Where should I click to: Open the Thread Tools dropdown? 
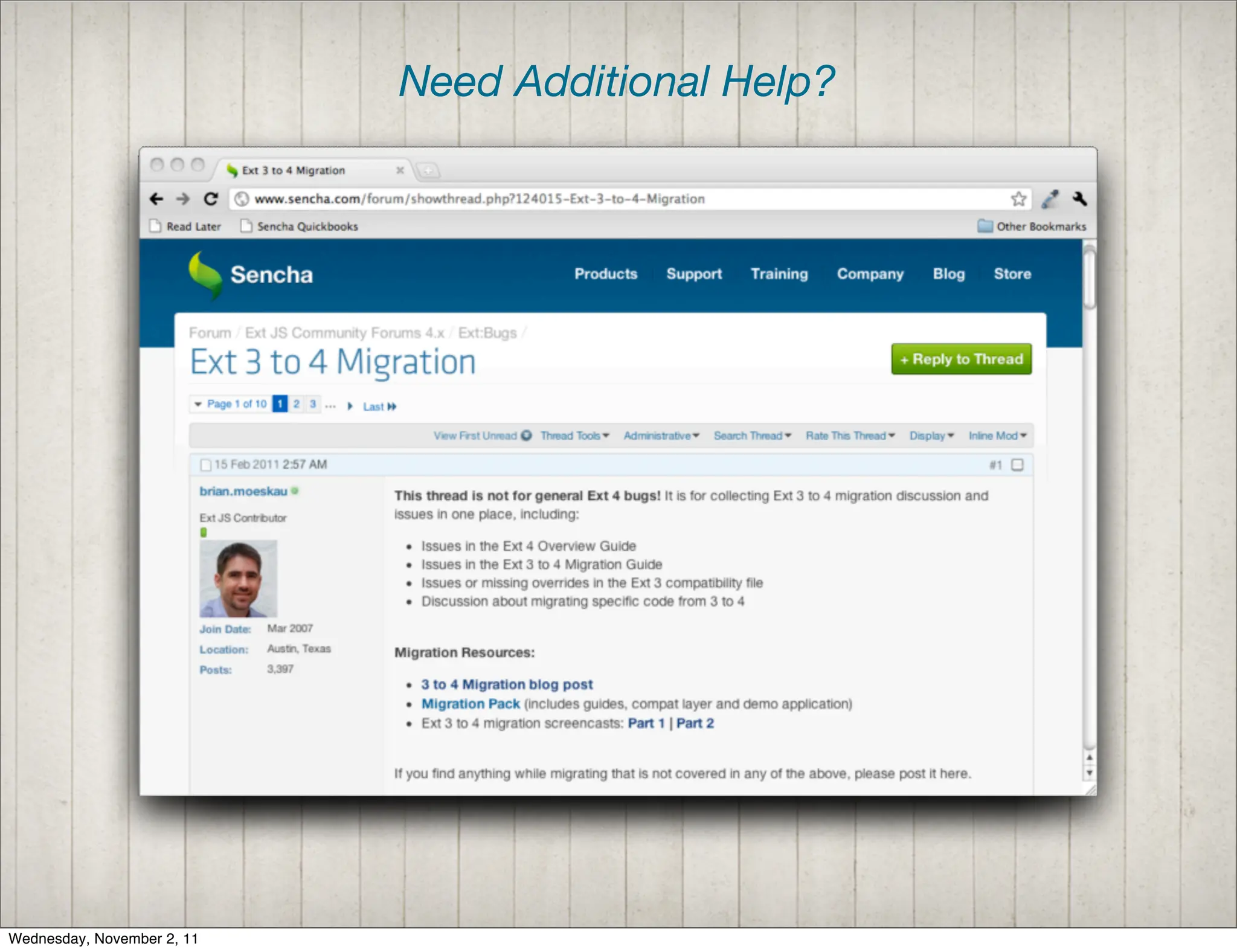(574, 436)
